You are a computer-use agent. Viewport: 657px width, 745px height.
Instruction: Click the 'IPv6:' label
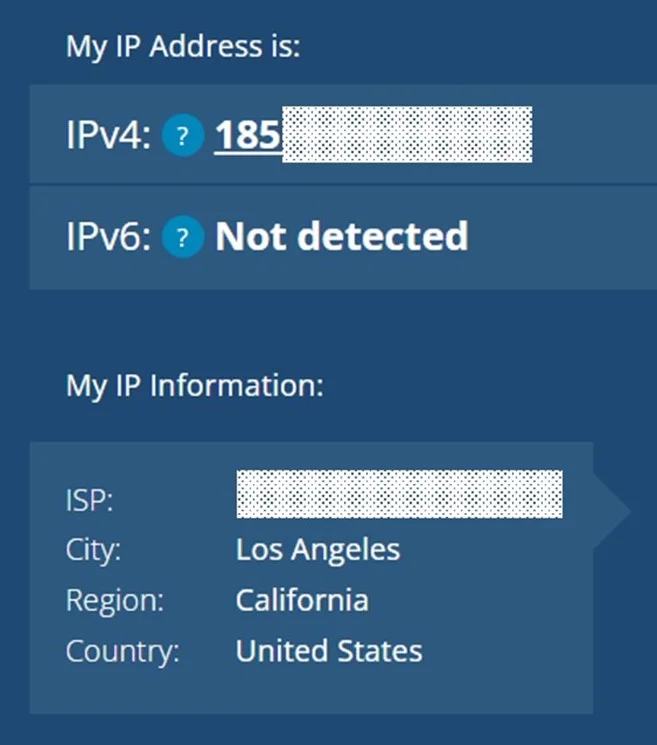coord(108,237)
